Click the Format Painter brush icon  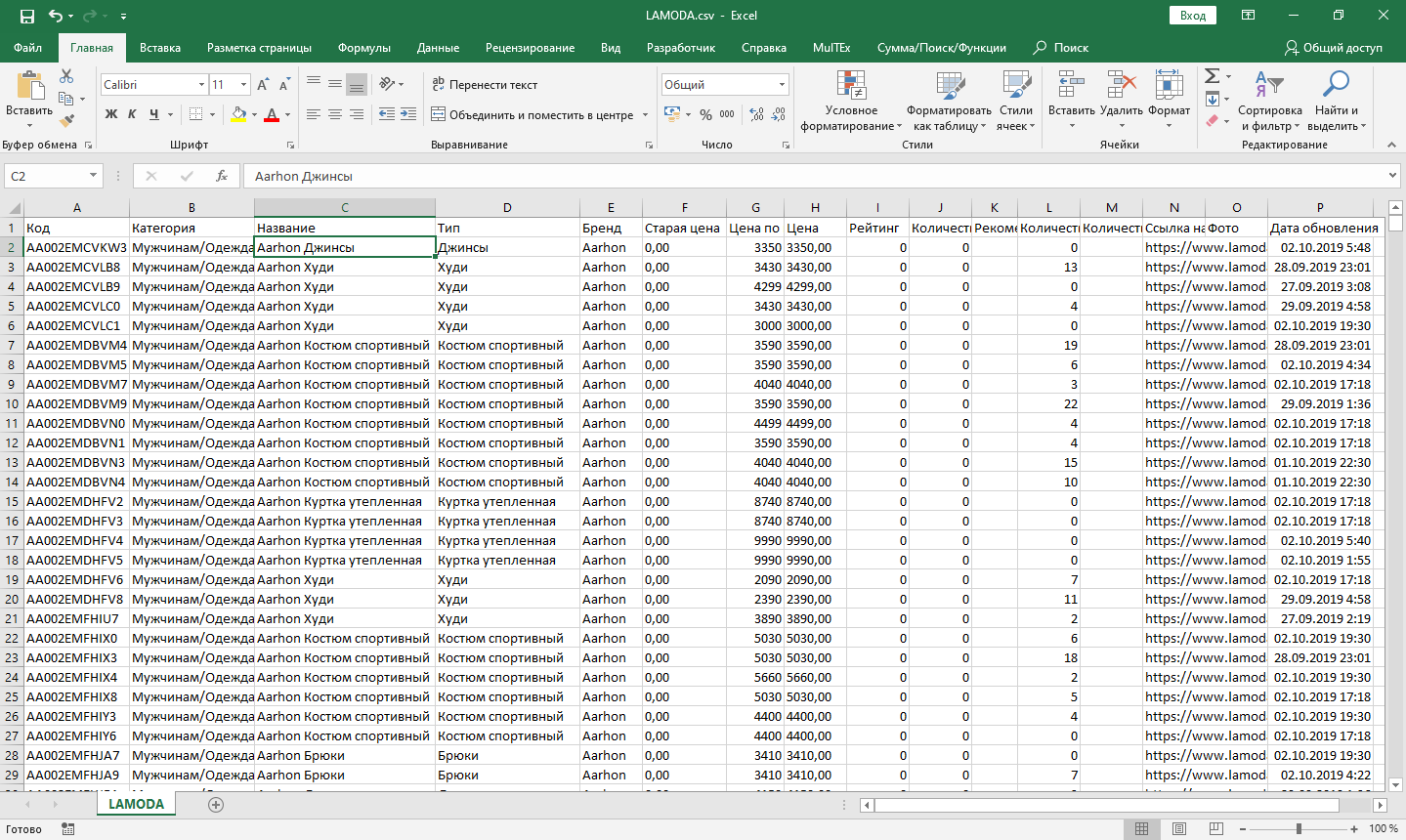point(66,121)
